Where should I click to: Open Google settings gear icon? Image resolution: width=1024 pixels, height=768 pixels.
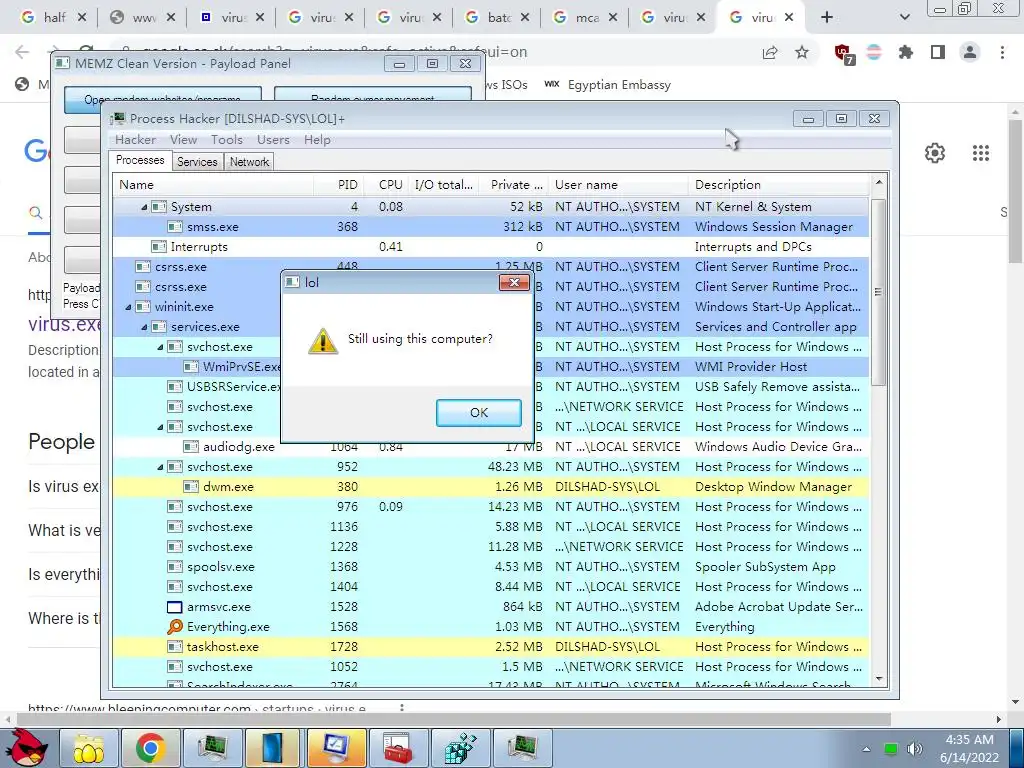[935, 153]
